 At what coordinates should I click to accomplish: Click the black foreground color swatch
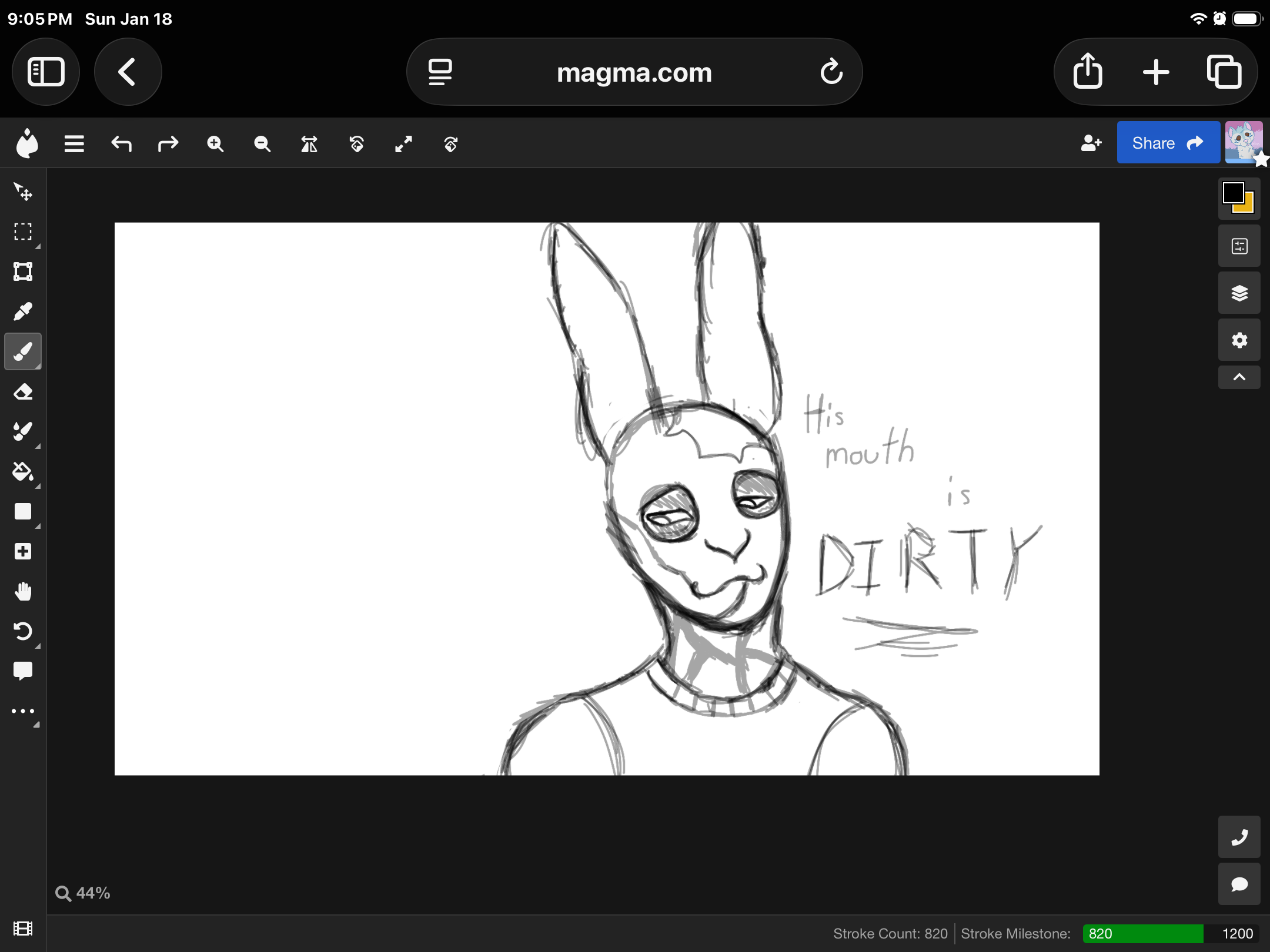1232,192
